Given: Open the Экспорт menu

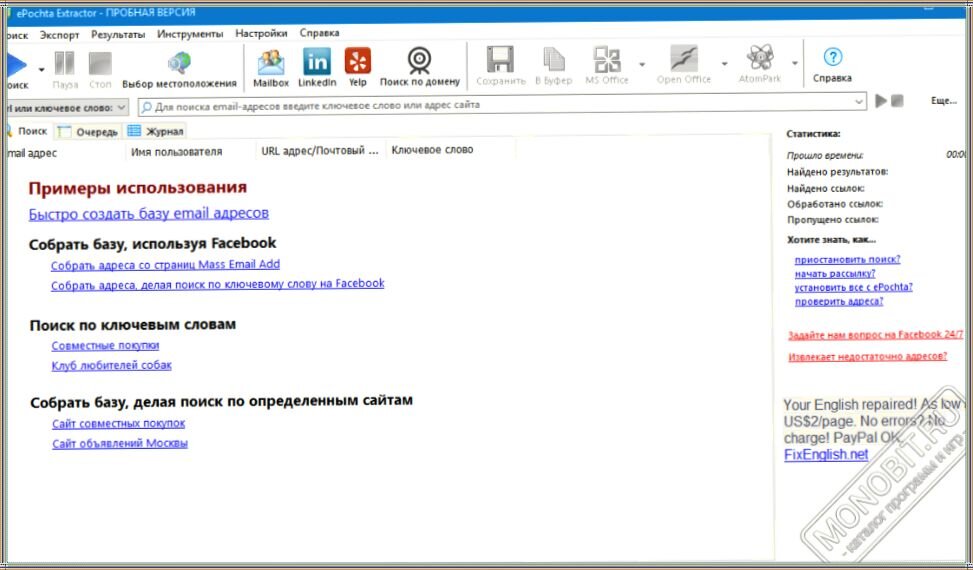Looking at the screenshot, I should click(60, 35).
